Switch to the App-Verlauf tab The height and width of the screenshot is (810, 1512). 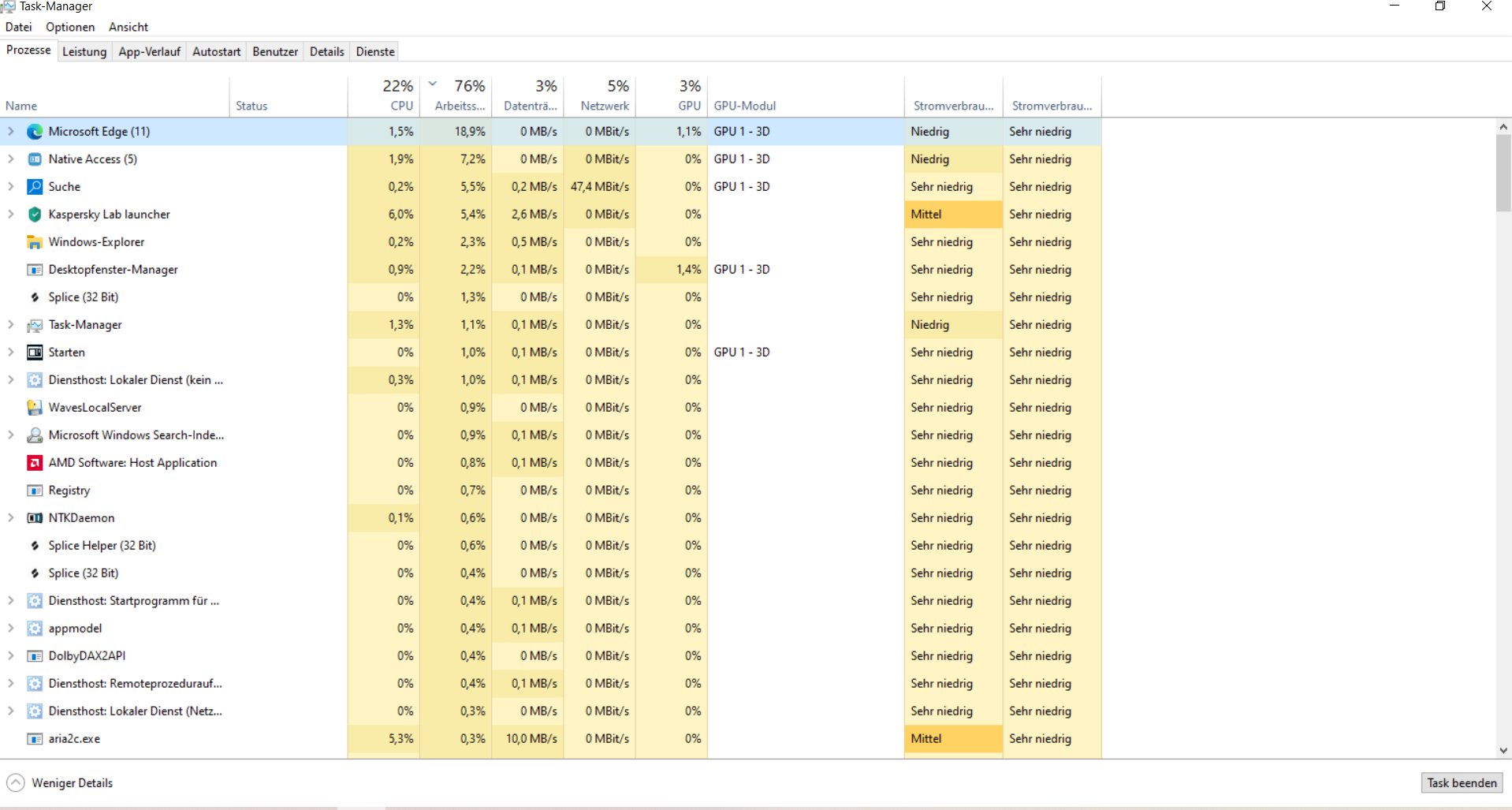click(150, 51)
